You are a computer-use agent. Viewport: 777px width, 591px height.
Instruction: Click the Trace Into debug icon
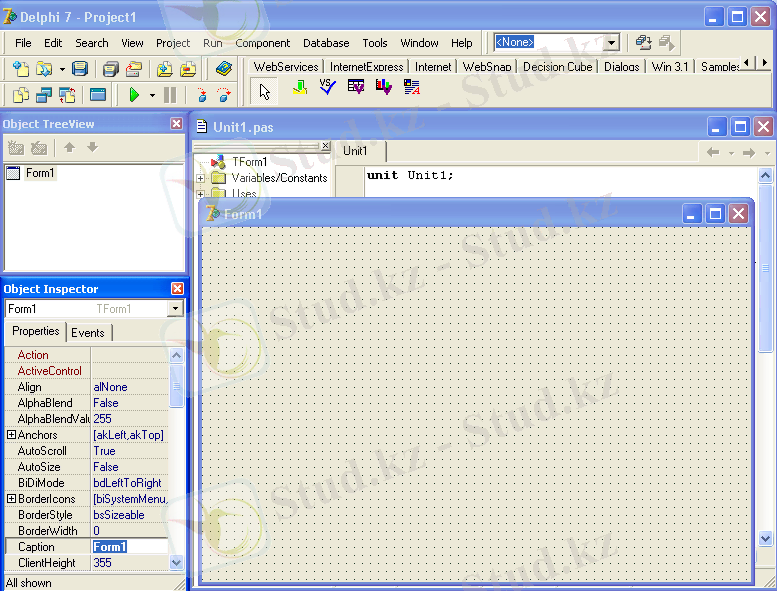click(x=202, y=94)
